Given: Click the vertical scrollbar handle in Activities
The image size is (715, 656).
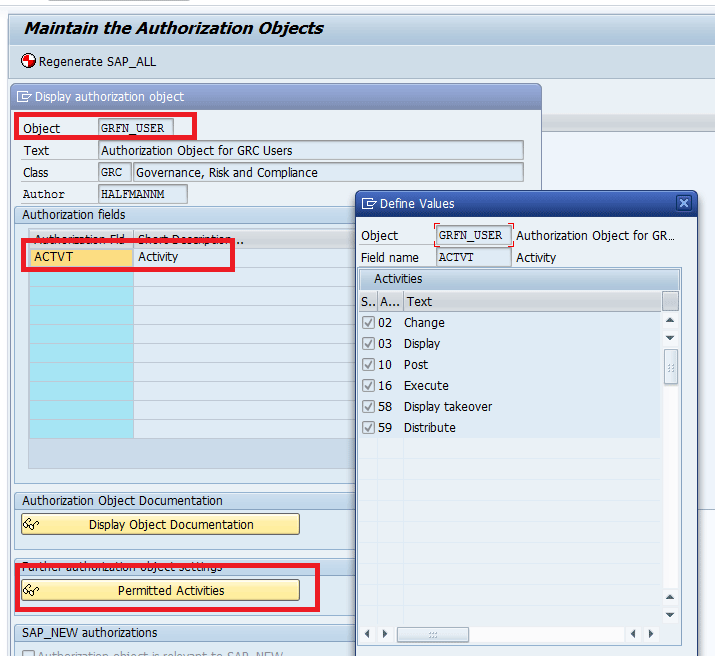Looking at the screenshot, I should click(670, 366).
